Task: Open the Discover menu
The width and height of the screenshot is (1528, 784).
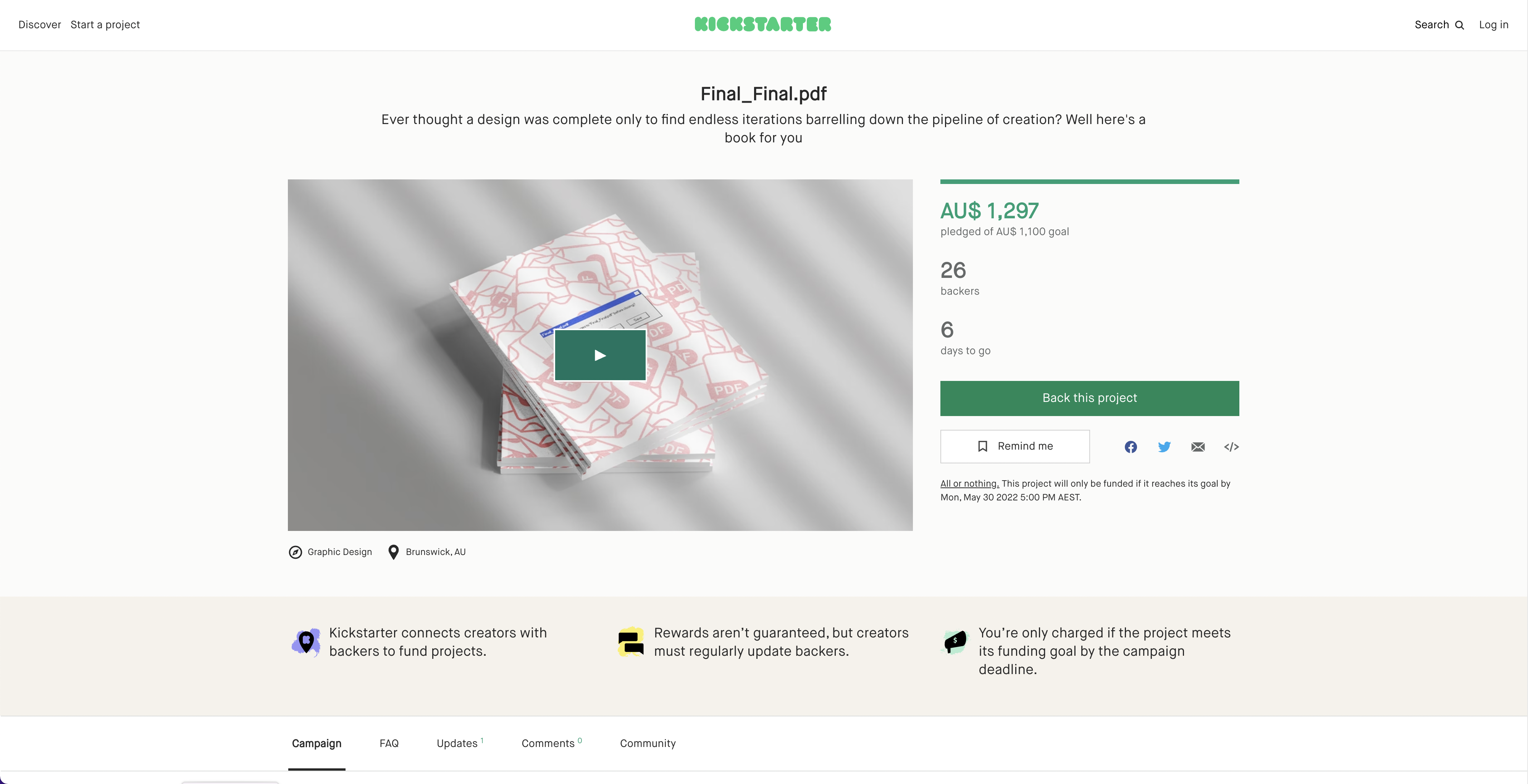Action: click(x=40, y=25)
